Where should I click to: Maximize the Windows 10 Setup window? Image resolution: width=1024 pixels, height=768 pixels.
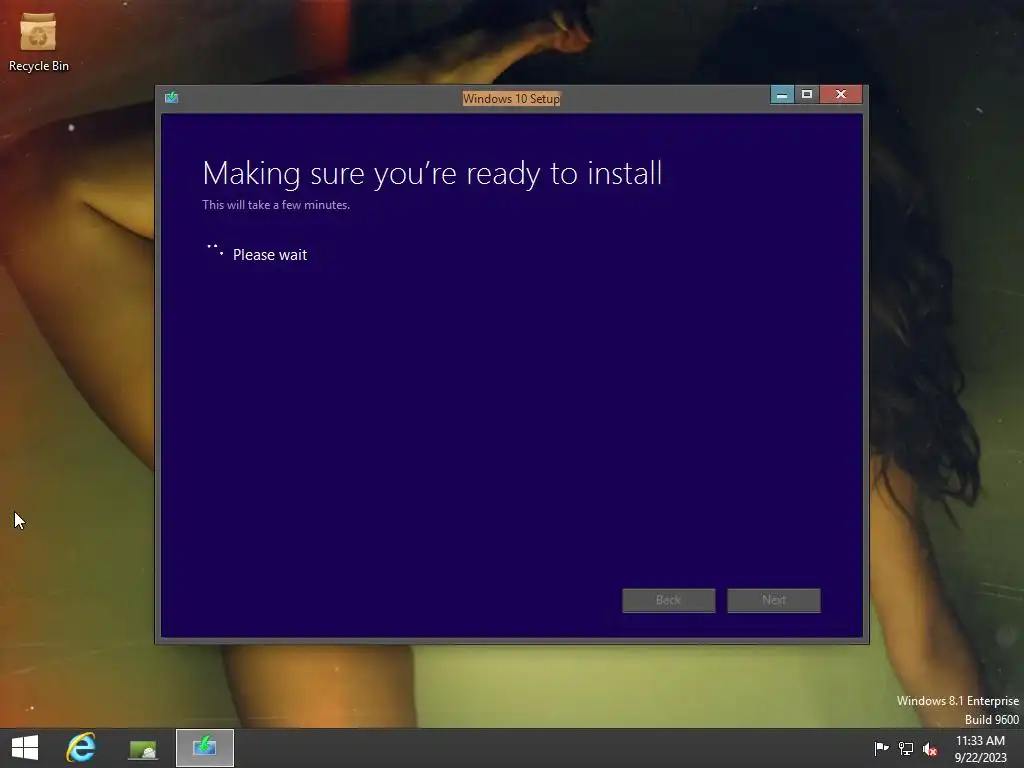(x=807, y=95)
